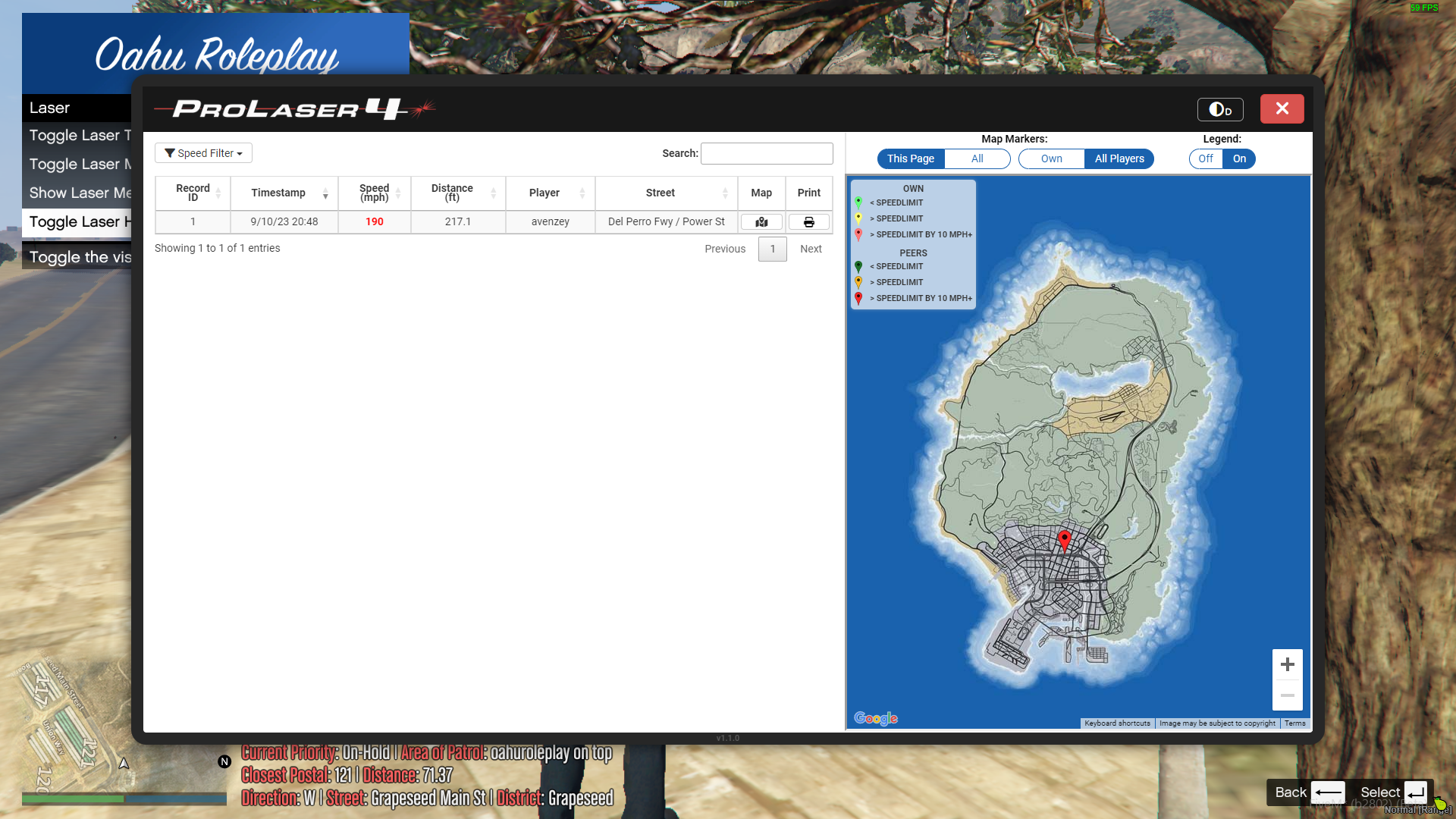Viewport: 1456px width, 819px height.
Task: Click the red speed marker pin on map
Action: 1065,541
